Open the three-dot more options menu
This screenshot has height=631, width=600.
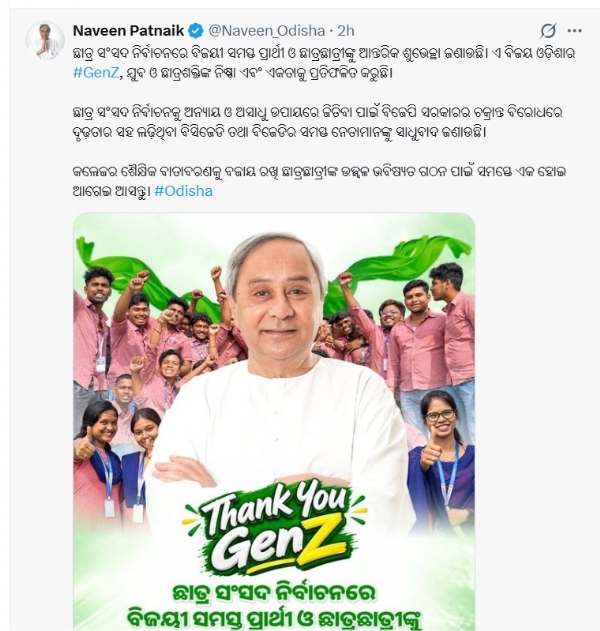click(x=574, y=31)
